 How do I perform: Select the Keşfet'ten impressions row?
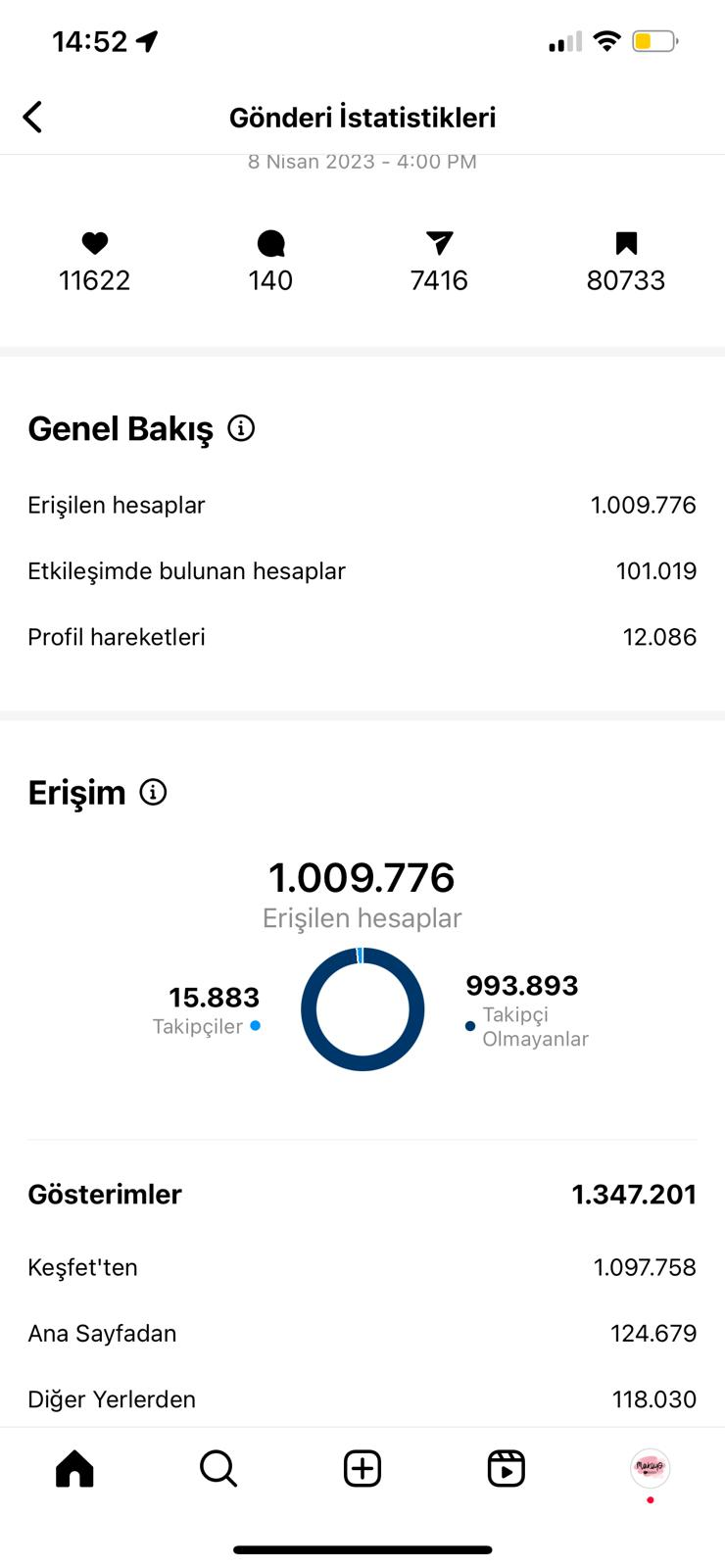[362, 1267]
